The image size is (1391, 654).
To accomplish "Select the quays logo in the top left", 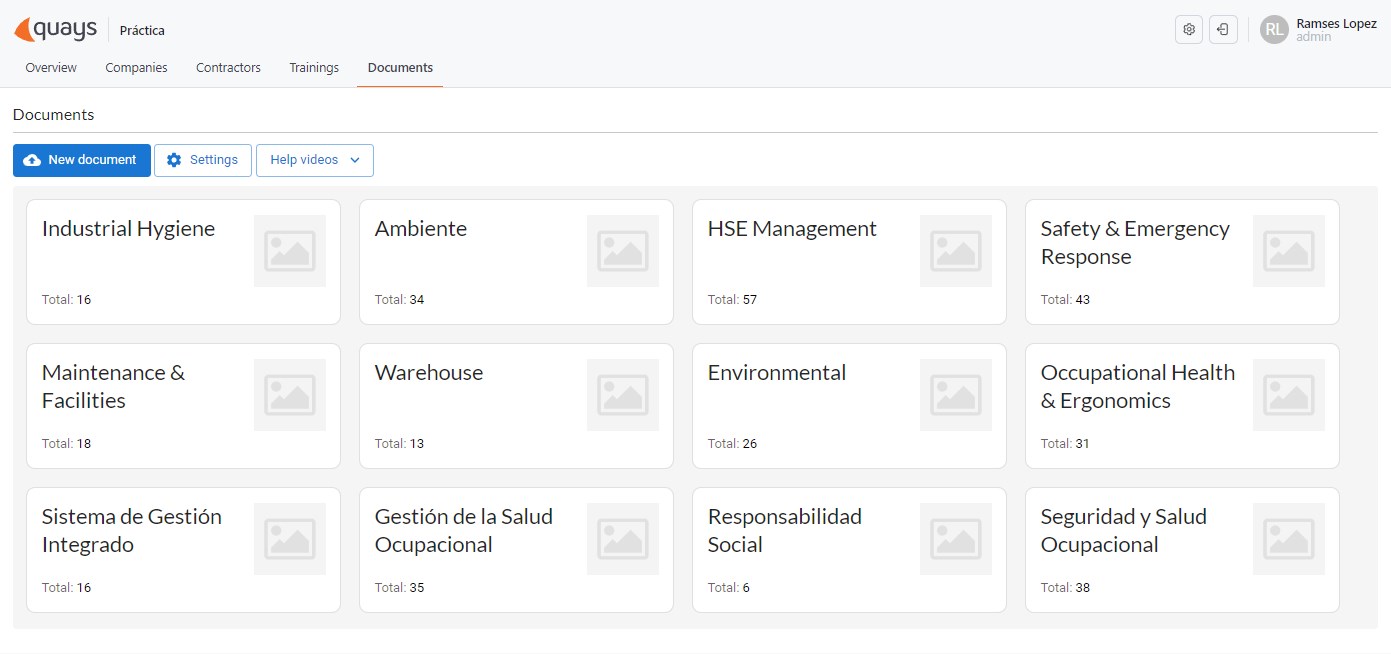I will point(55,28).
